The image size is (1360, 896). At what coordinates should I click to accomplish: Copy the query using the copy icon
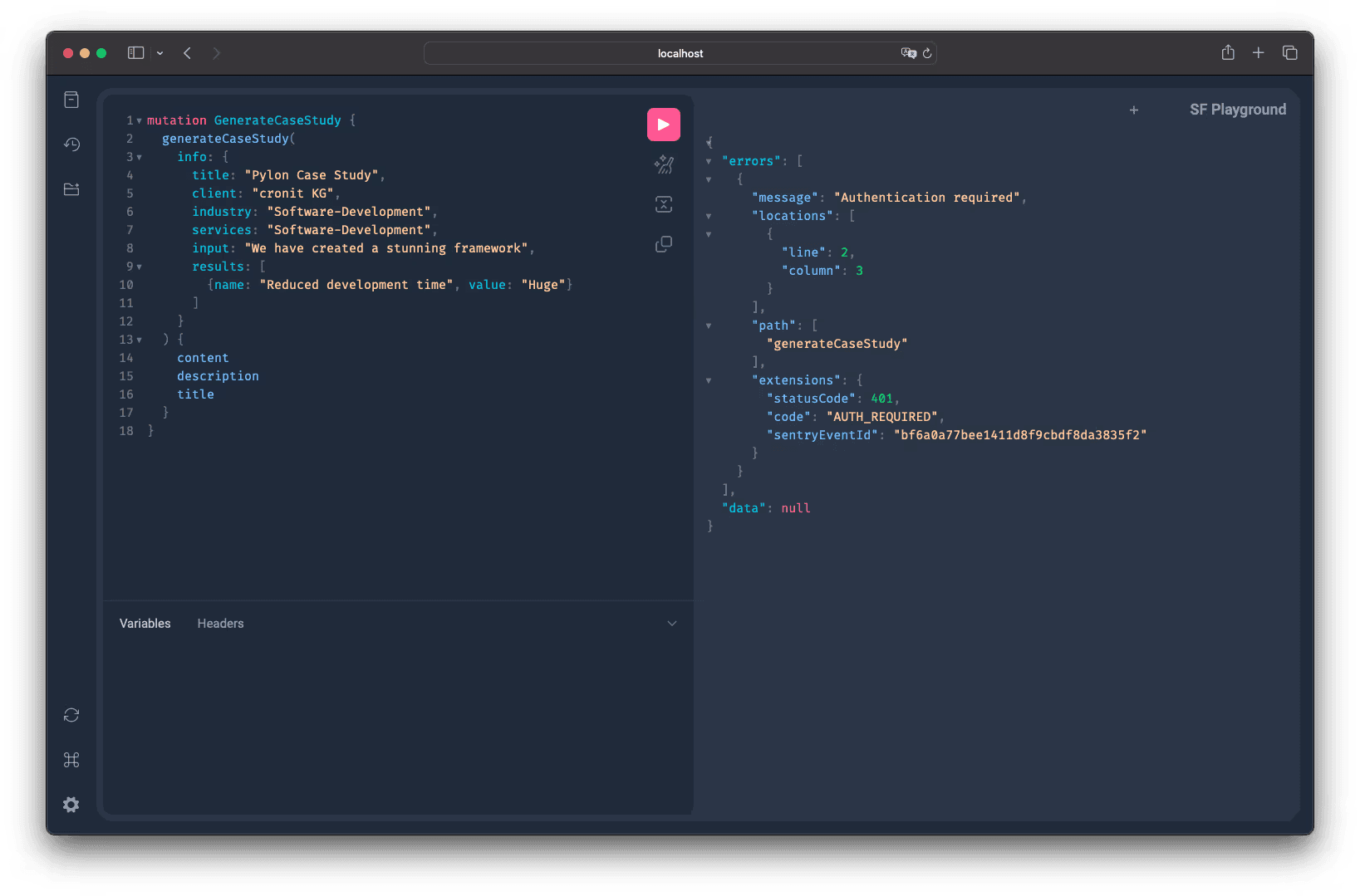click(664, 243)
